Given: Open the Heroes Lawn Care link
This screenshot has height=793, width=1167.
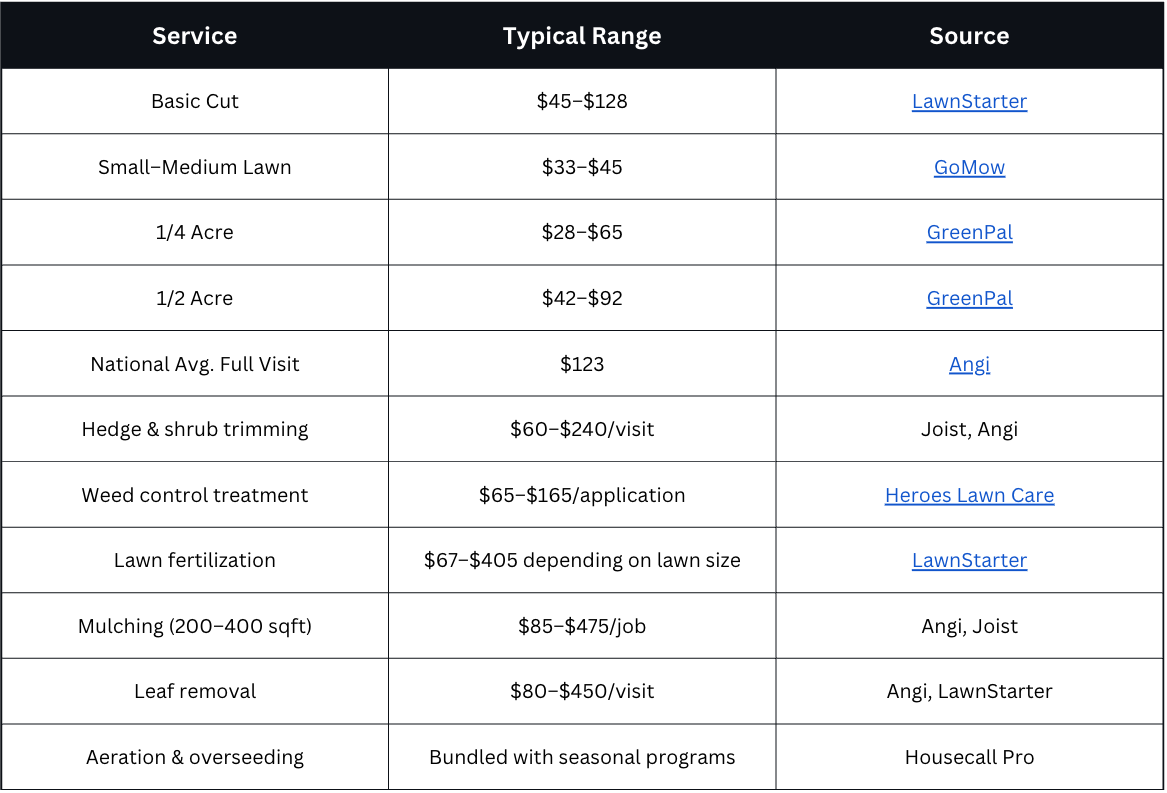Looking at the screenshot, I should tap(969, 494).
